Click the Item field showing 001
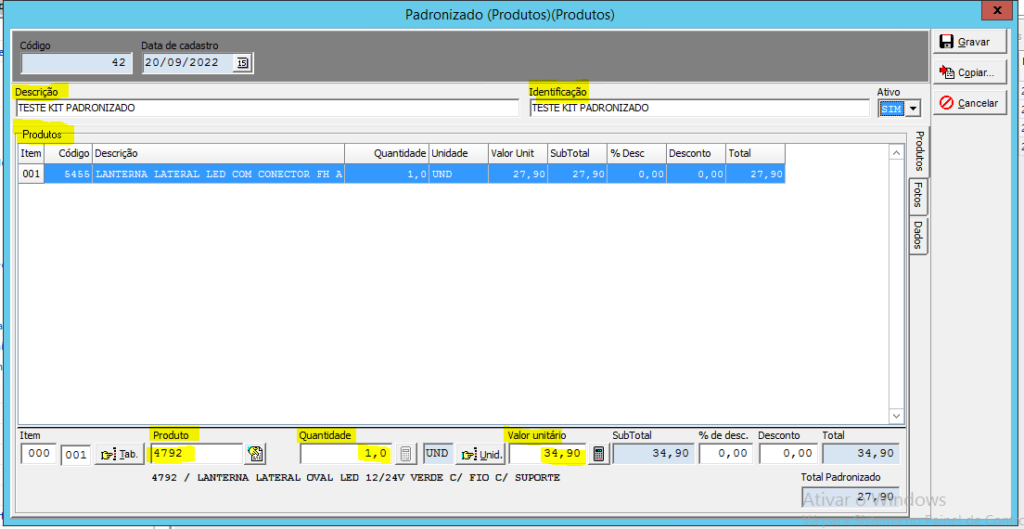Viewport: 1024px width, 529px height. click(x=76, y=455)
